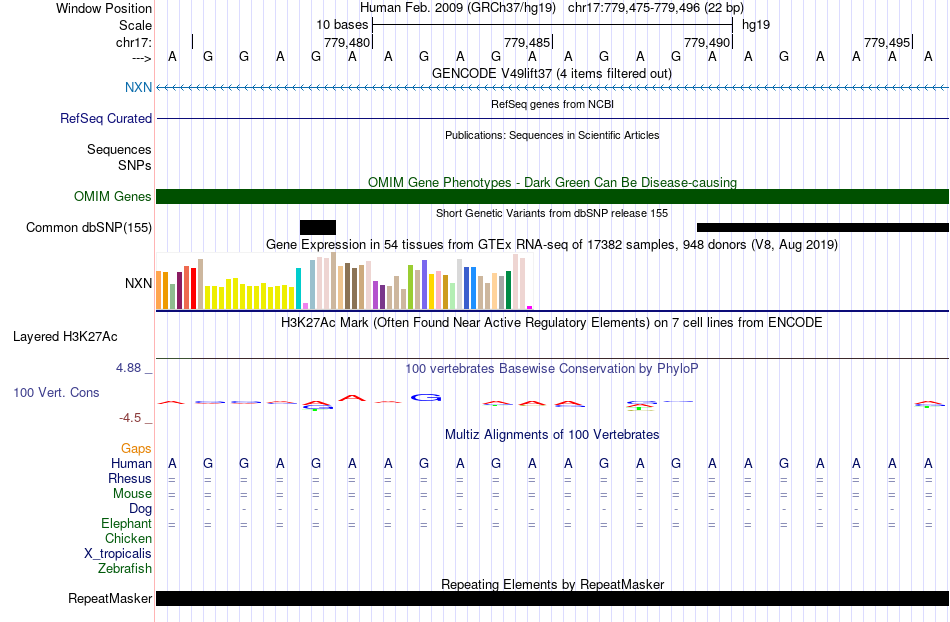Click the hg19 label beside scale bar
This screenshot has width=950, height=622.
coord(756,25)
